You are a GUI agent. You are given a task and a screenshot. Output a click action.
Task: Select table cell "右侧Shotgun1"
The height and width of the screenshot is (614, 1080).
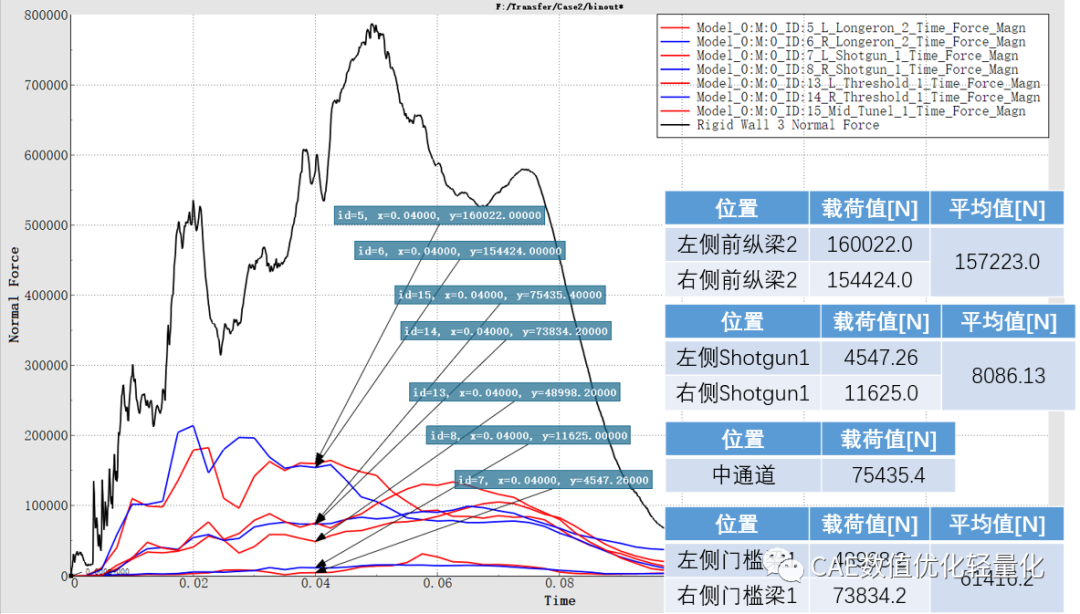tap(742, 393)
